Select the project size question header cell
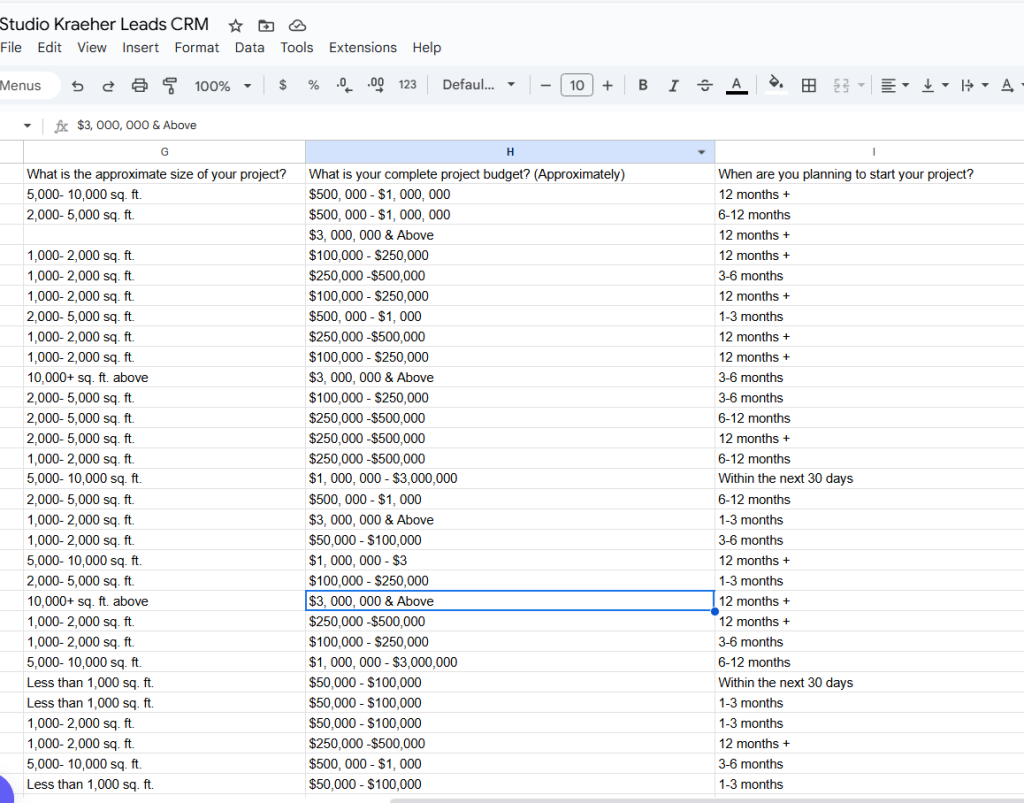Screen dimensions: 1024x803 coord(165,174)
